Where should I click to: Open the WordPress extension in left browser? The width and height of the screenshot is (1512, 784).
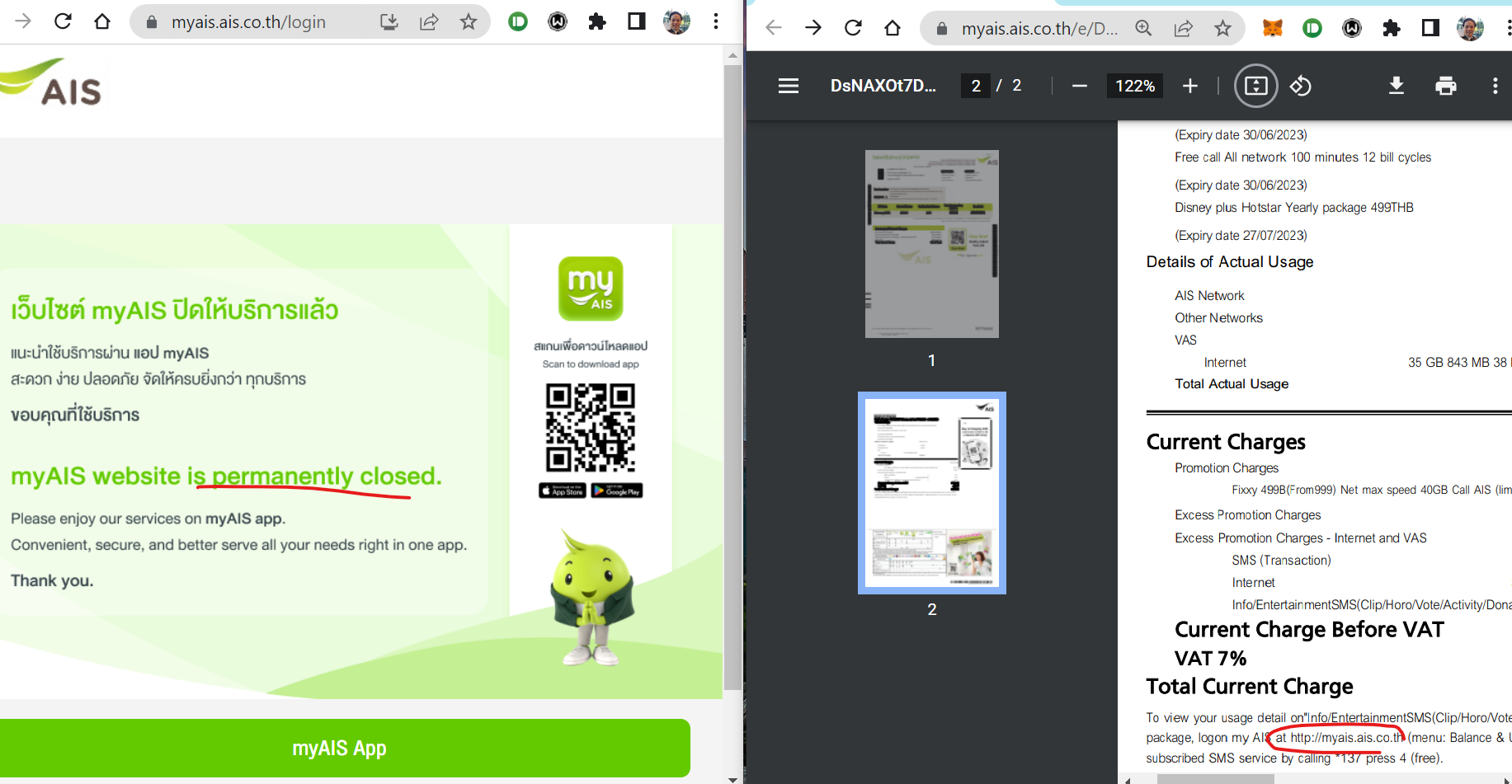(x=558, y=22)
